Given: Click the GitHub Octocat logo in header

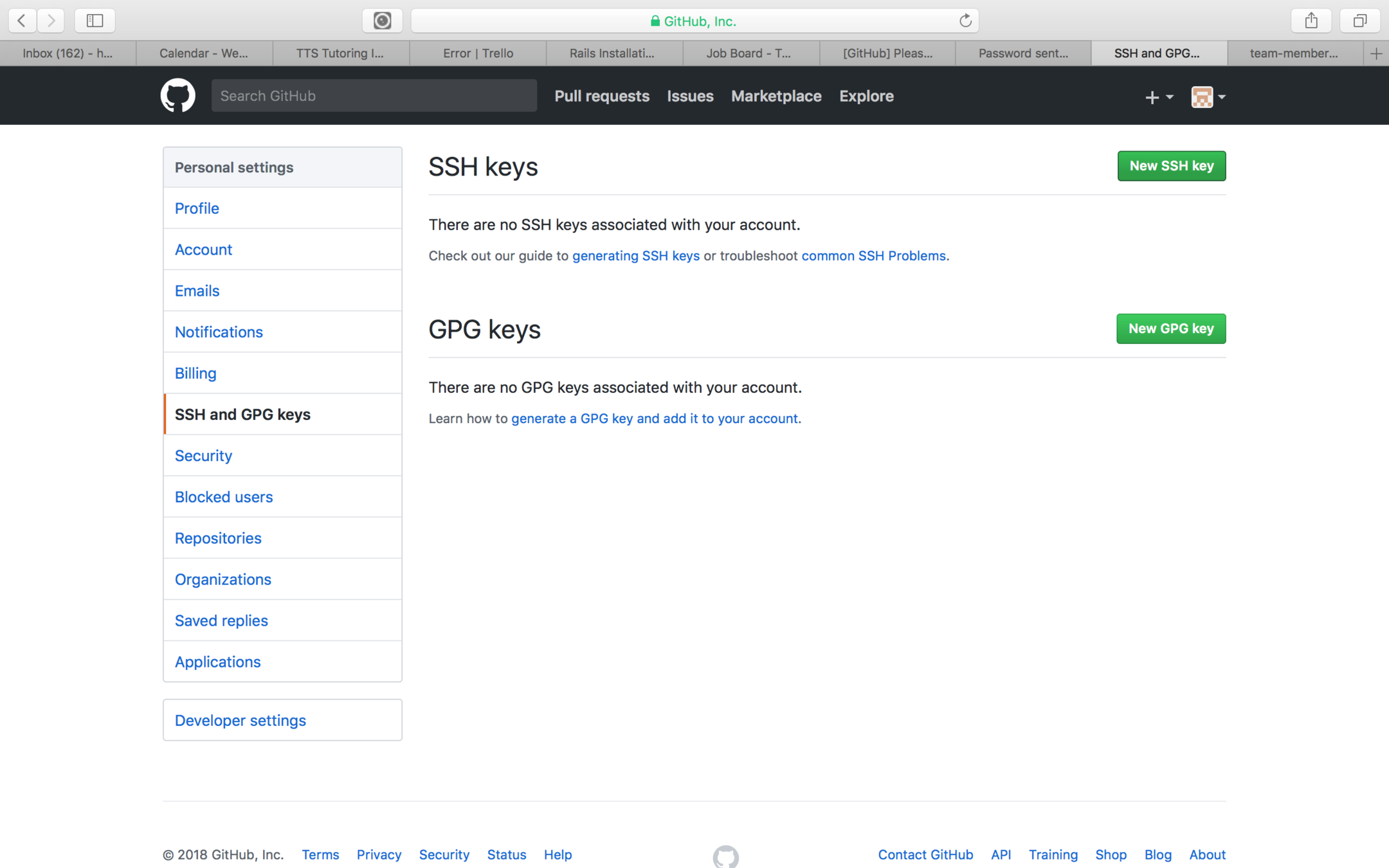Looking at the screenshot, I should coord(177,96).
